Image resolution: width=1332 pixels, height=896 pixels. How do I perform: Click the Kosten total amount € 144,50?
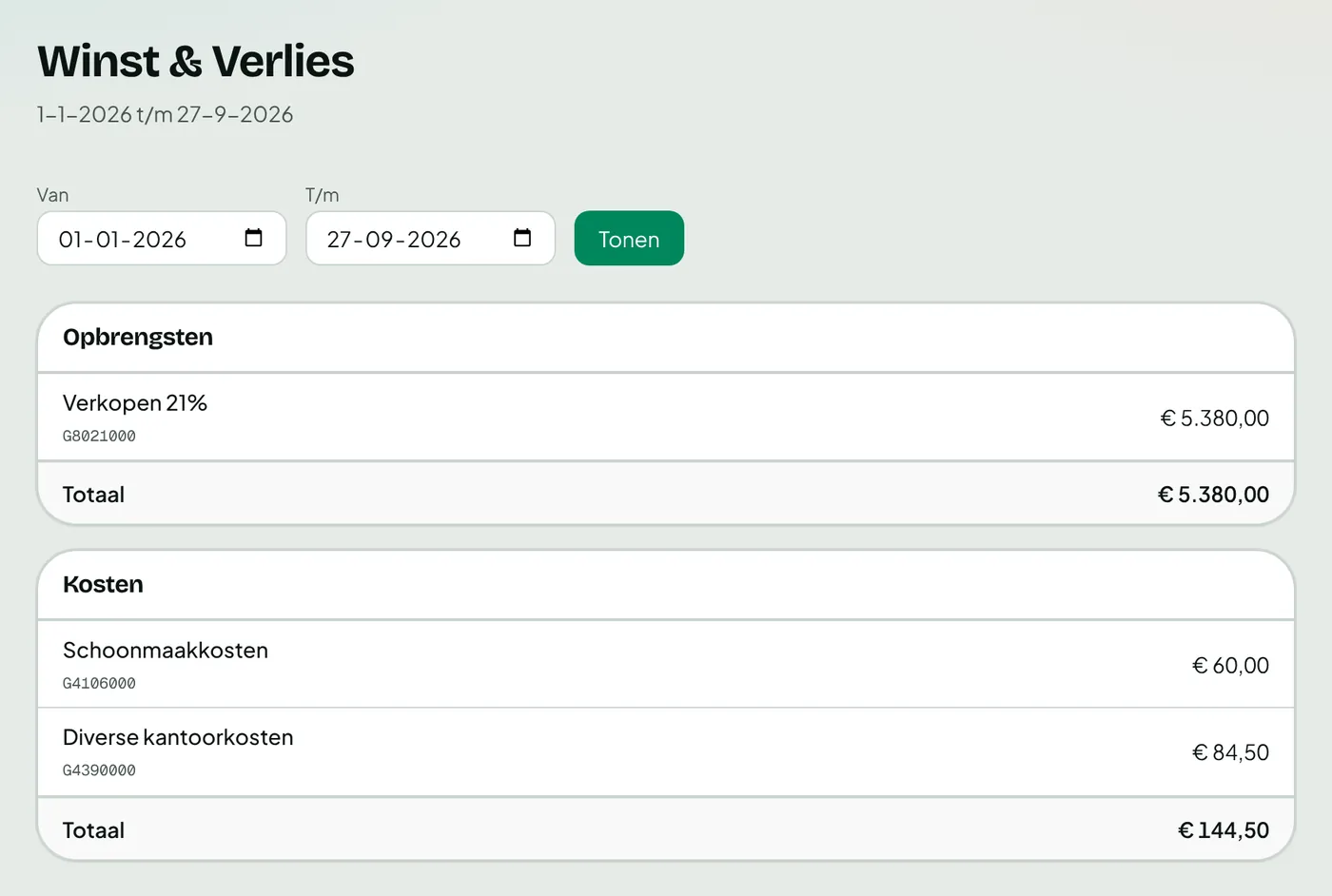tap(1224, 830)
